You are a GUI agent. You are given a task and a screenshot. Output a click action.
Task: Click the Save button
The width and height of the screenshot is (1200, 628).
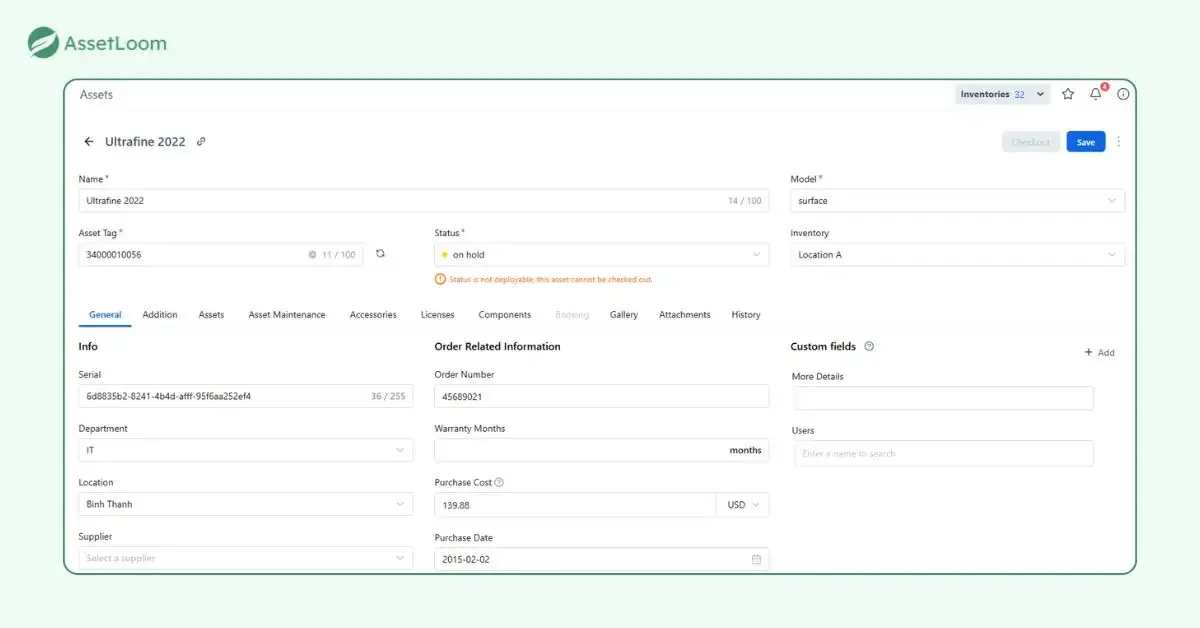[1085, 142]
